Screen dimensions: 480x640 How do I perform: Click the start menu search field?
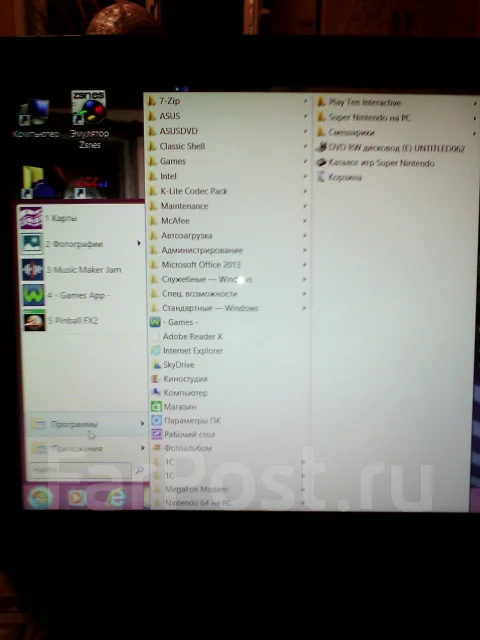coord(81,470)
